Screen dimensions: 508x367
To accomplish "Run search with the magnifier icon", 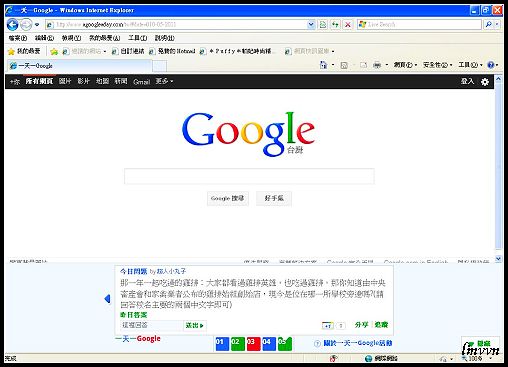I will tap(489, 24).
